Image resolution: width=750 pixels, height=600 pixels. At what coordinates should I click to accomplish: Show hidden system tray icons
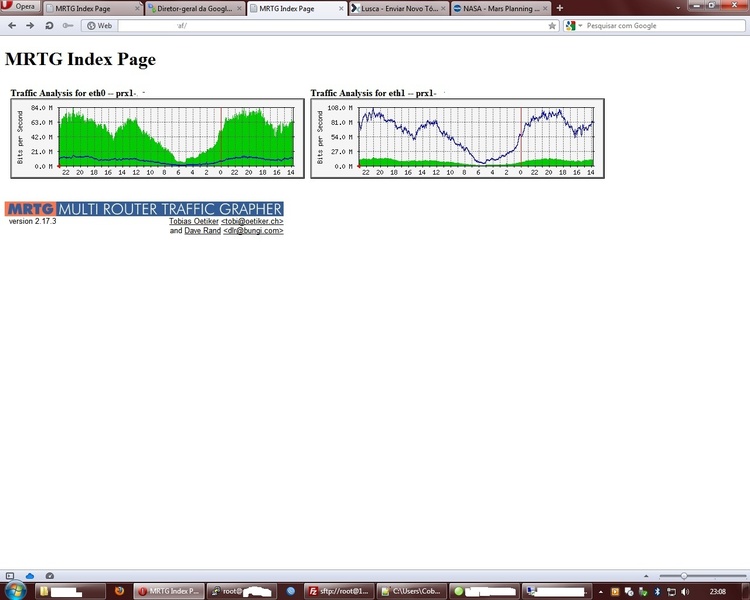tap(601, 592)
